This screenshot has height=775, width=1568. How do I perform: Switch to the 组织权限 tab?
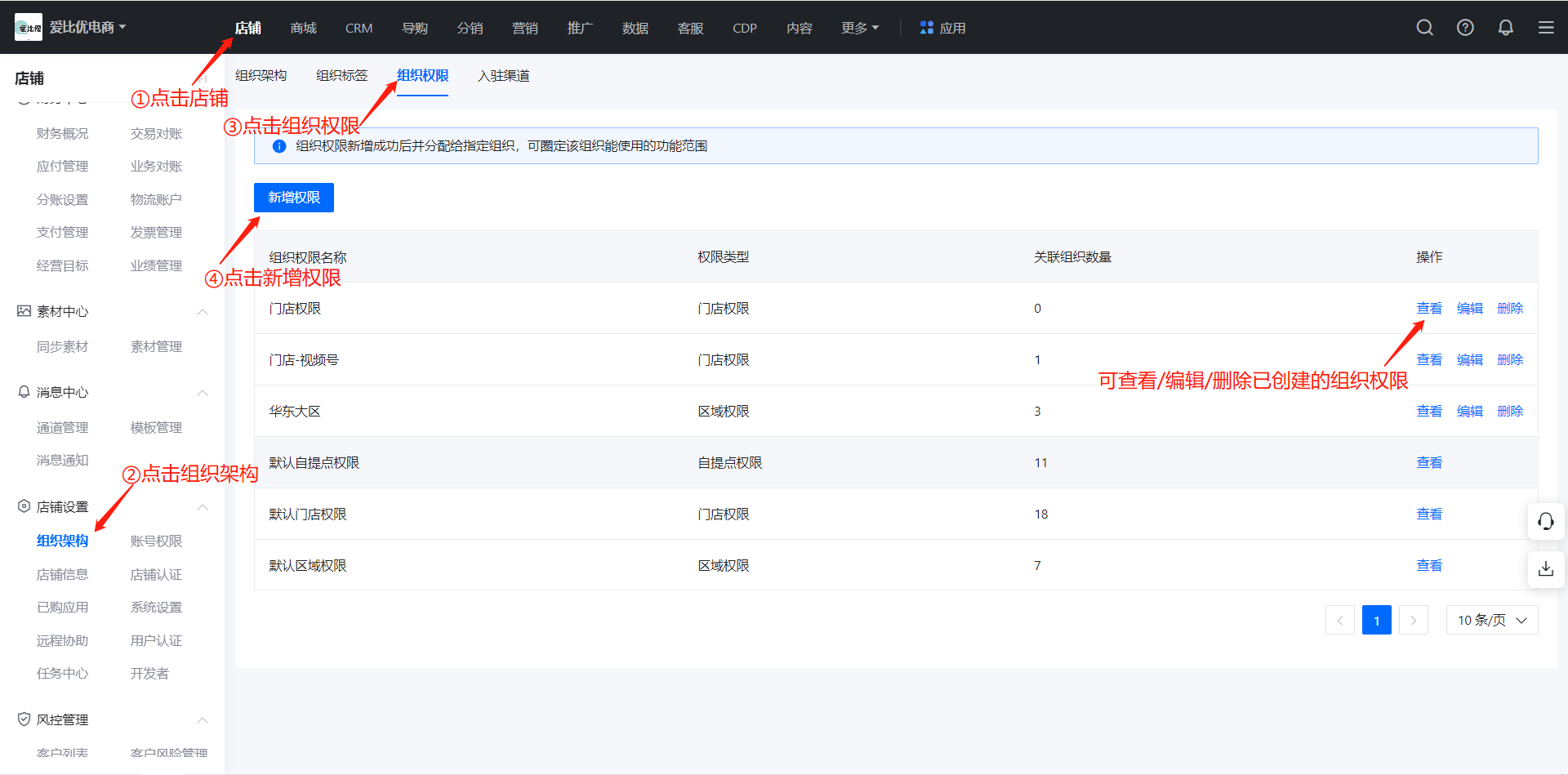(422, 75)
